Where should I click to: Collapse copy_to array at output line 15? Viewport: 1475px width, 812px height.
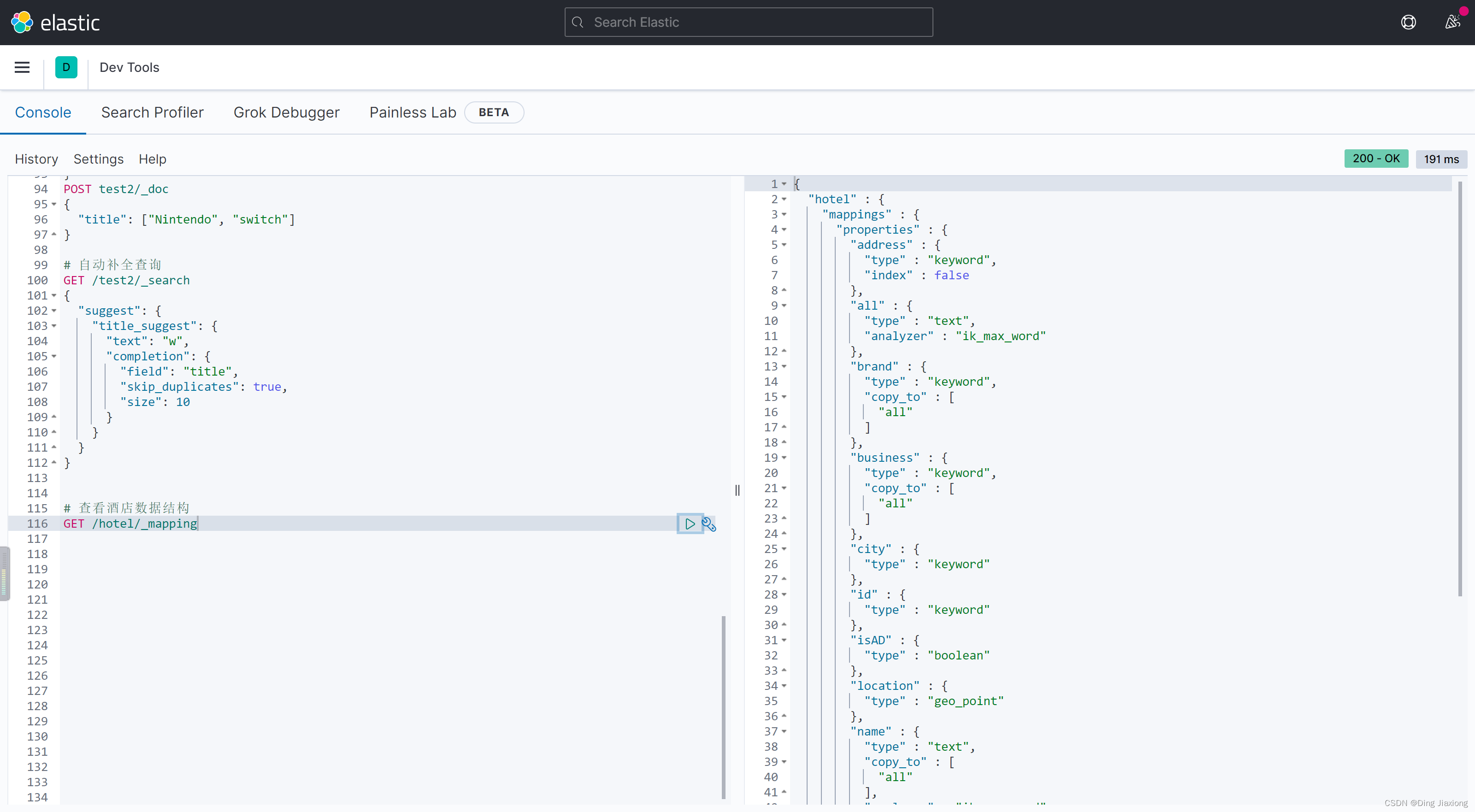point(784,397)
